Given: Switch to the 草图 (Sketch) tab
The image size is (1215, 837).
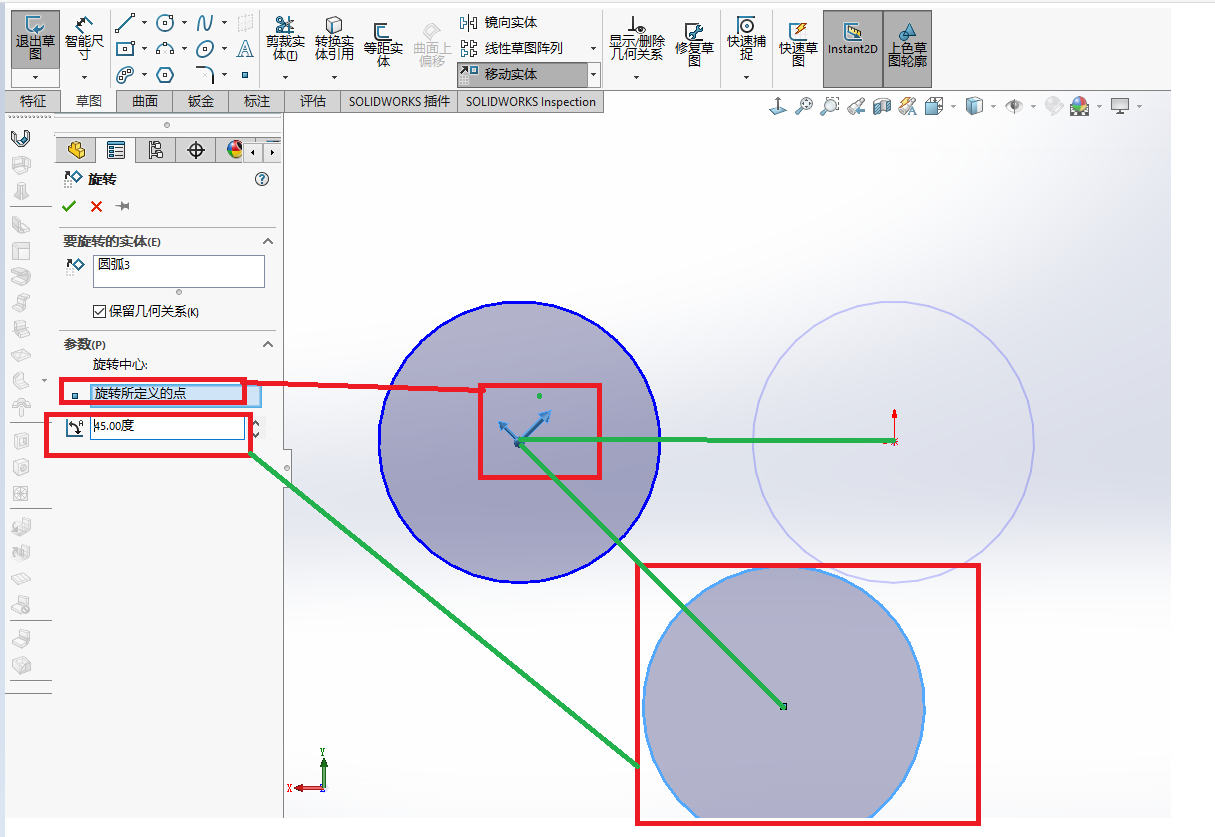Looking at the screenshot, I should [89, 101].
